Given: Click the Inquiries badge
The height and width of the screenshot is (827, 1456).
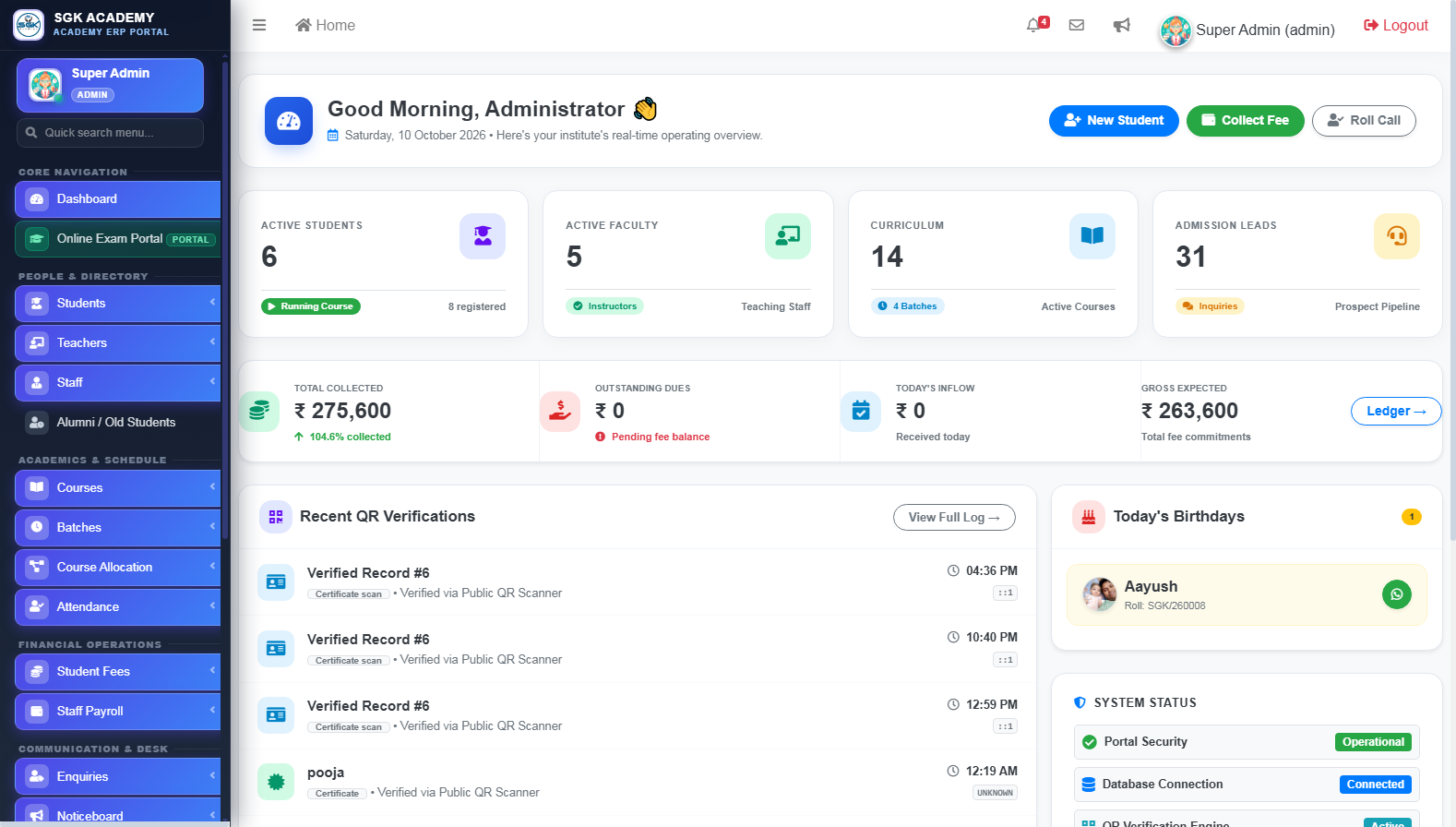Looking at the screenshot, I should pos(1210,306).
